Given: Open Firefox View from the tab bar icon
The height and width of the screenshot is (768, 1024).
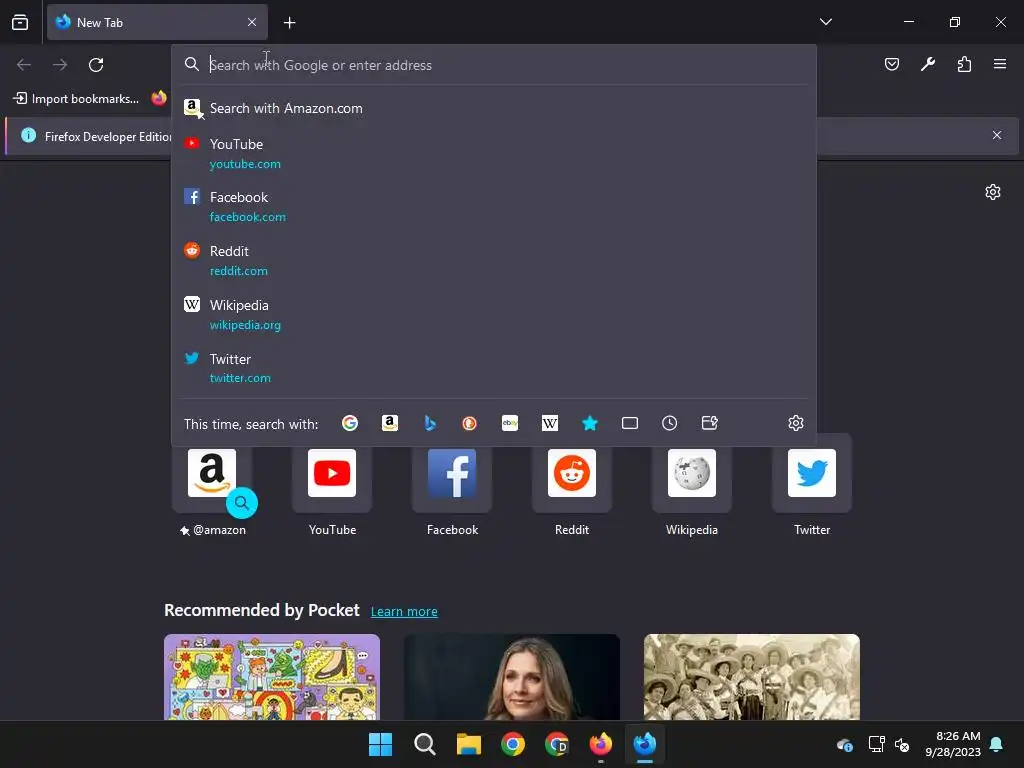Looking at the screenshot, I should coord(20,22).
